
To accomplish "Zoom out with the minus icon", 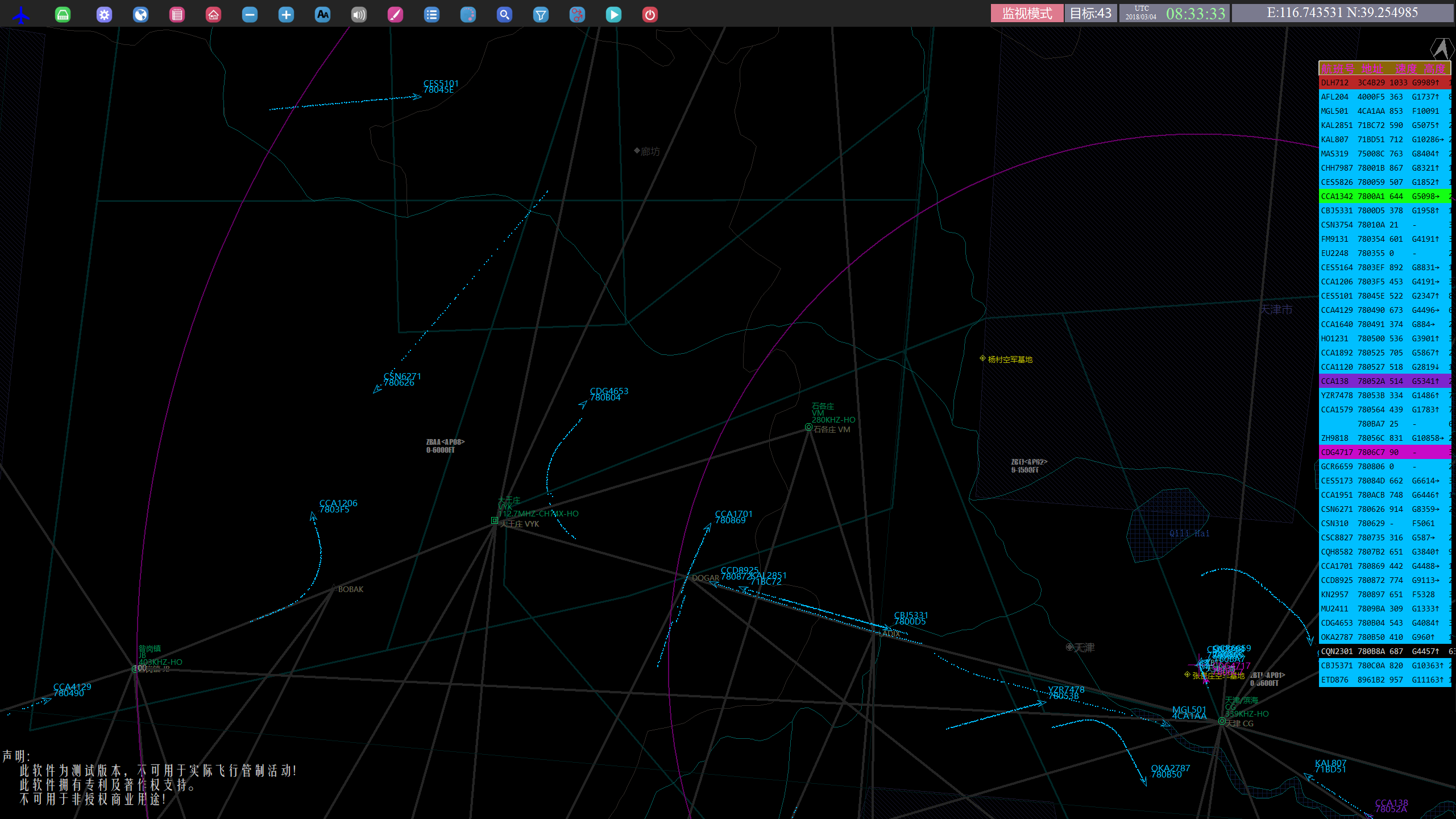I will 250,14.
